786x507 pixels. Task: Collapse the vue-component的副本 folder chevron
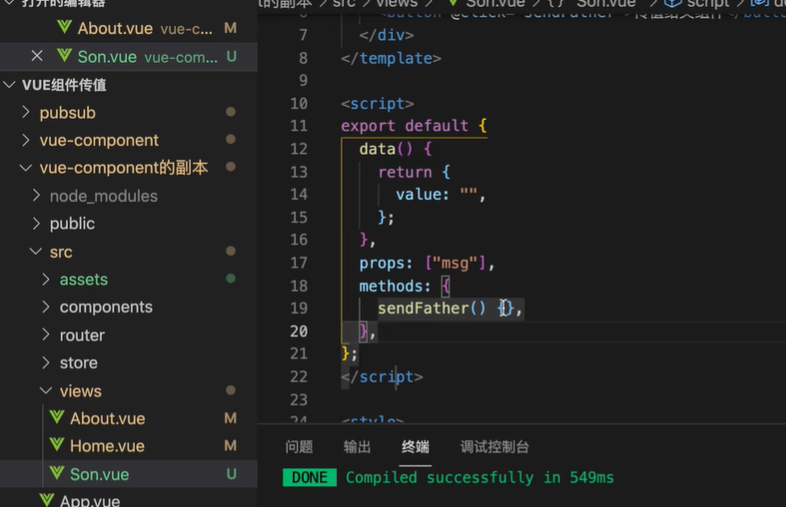[x=26, y=167]
